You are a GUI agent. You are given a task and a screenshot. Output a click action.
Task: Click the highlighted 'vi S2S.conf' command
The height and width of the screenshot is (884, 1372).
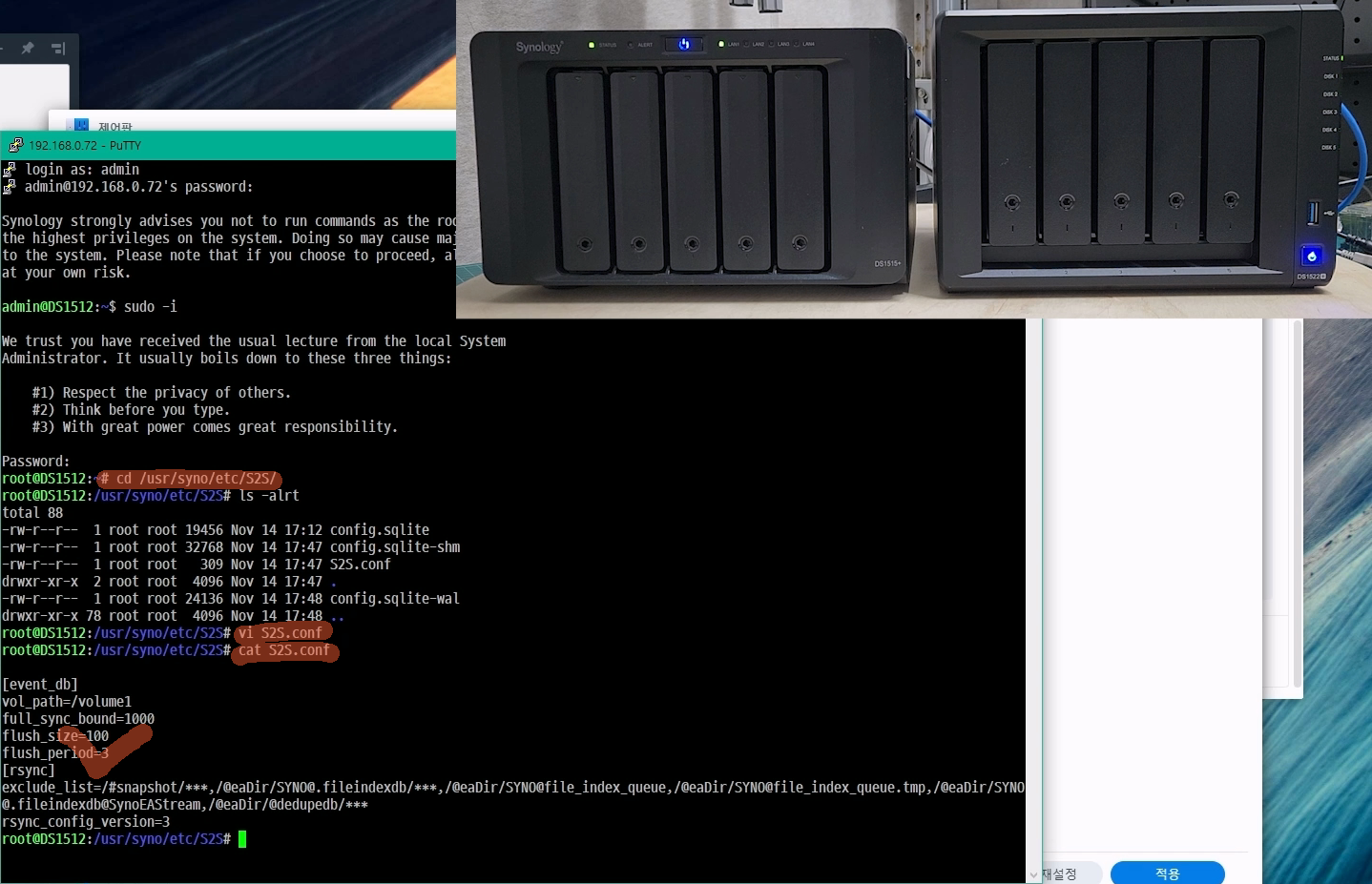click(281, 632)
